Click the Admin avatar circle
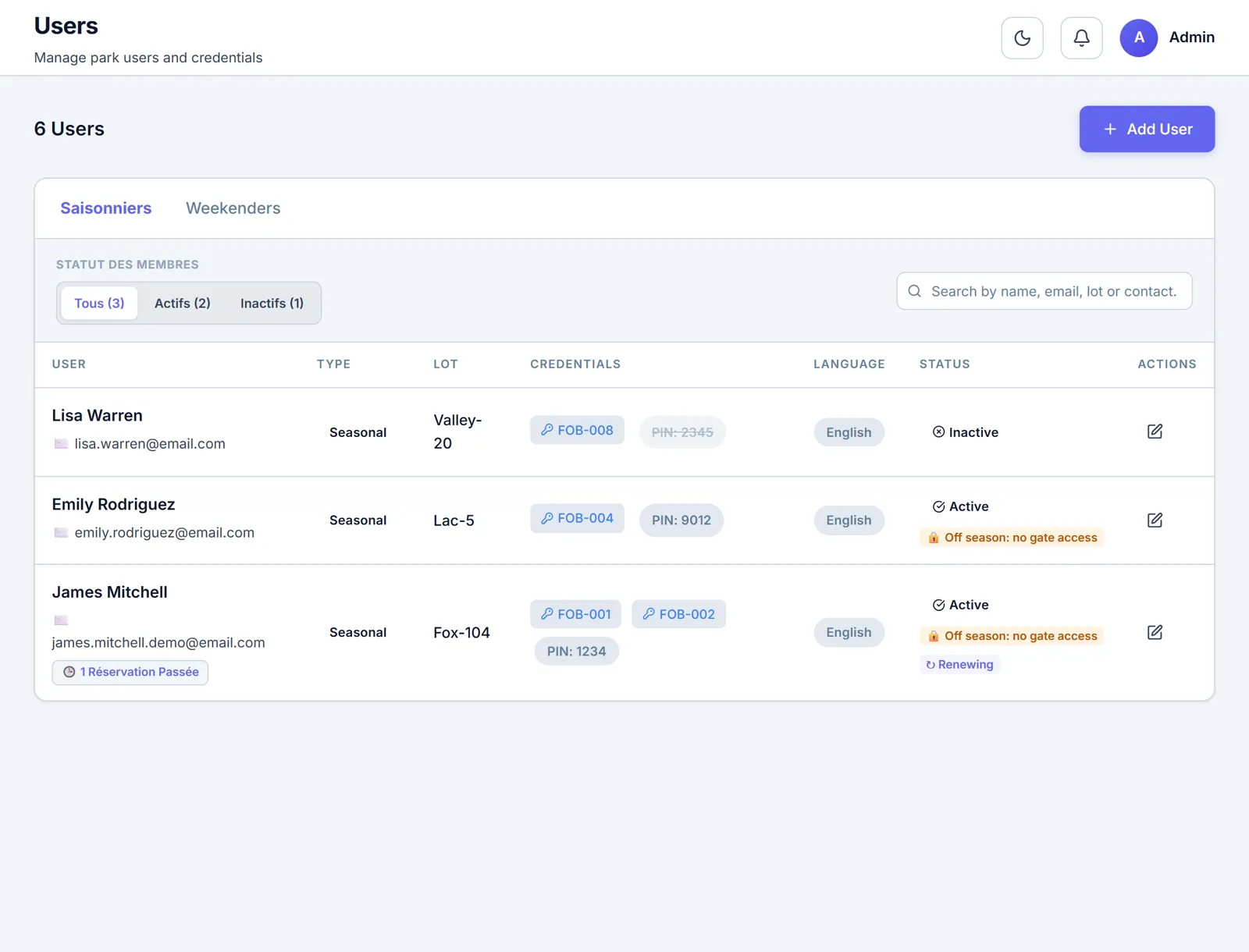Viewport: 1249px width, 952px height. [x=1138, y=37]
